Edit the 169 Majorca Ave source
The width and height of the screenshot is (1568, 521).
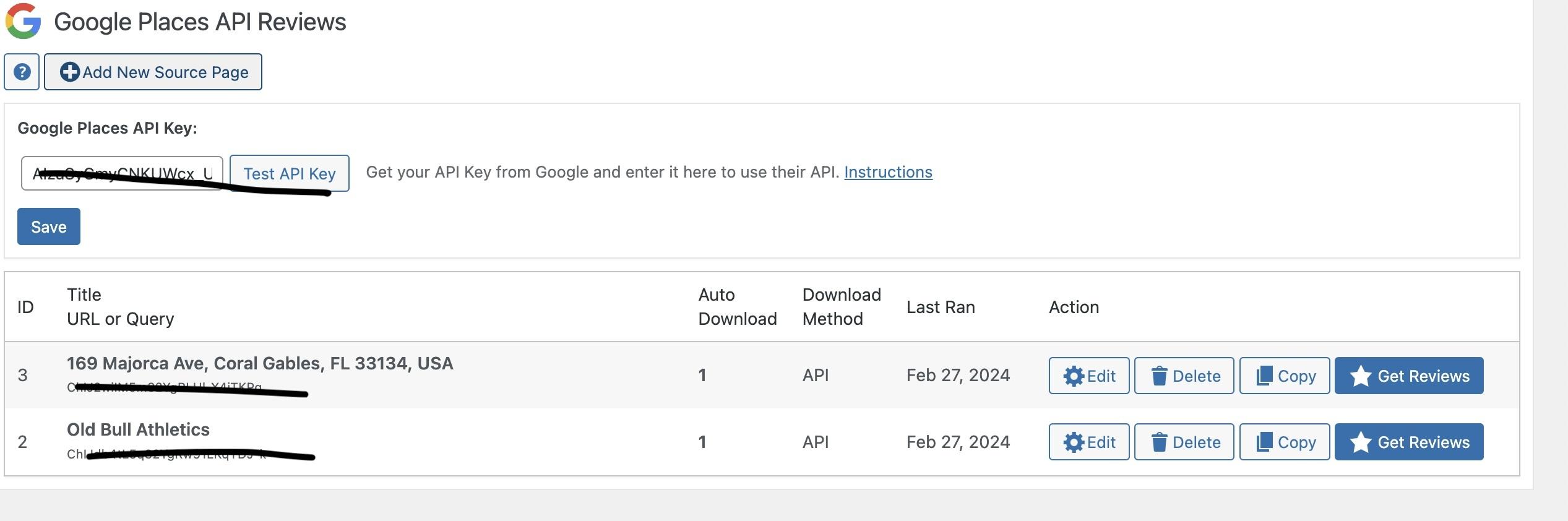pyautogui.click(x=1089, y=376)
